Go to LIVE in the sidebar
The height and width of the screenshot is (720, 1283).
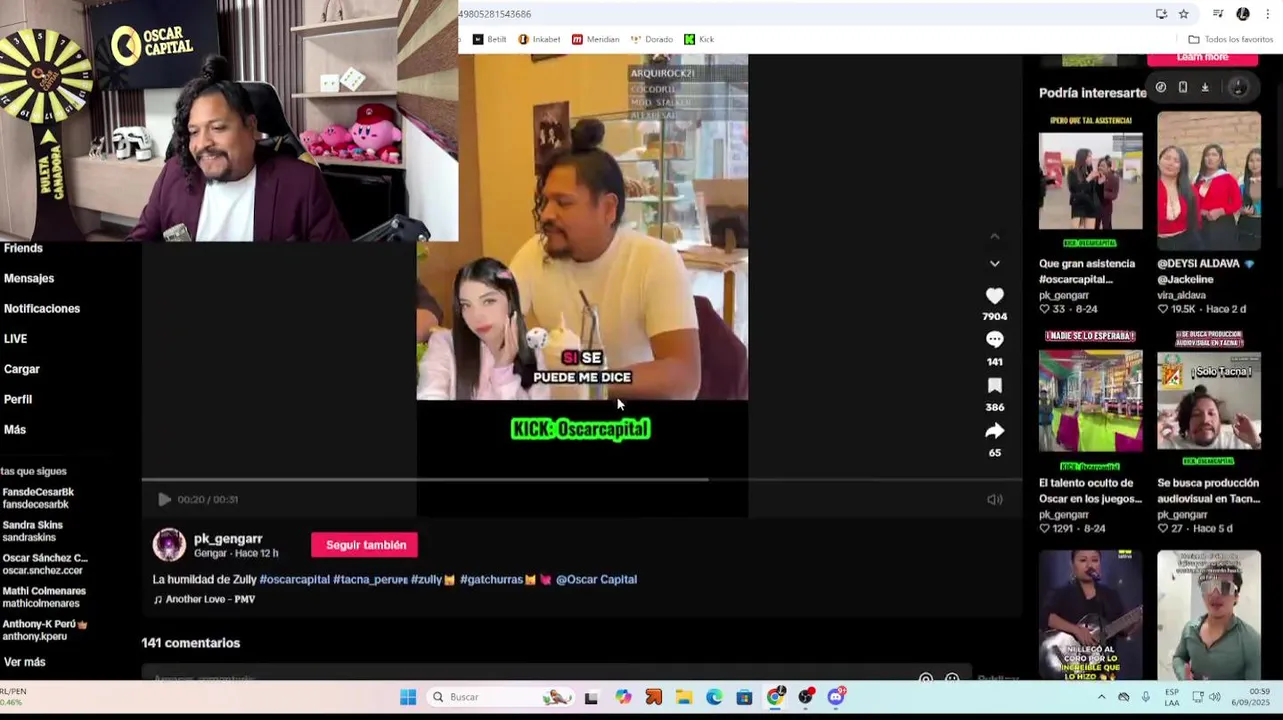point(15,339)
